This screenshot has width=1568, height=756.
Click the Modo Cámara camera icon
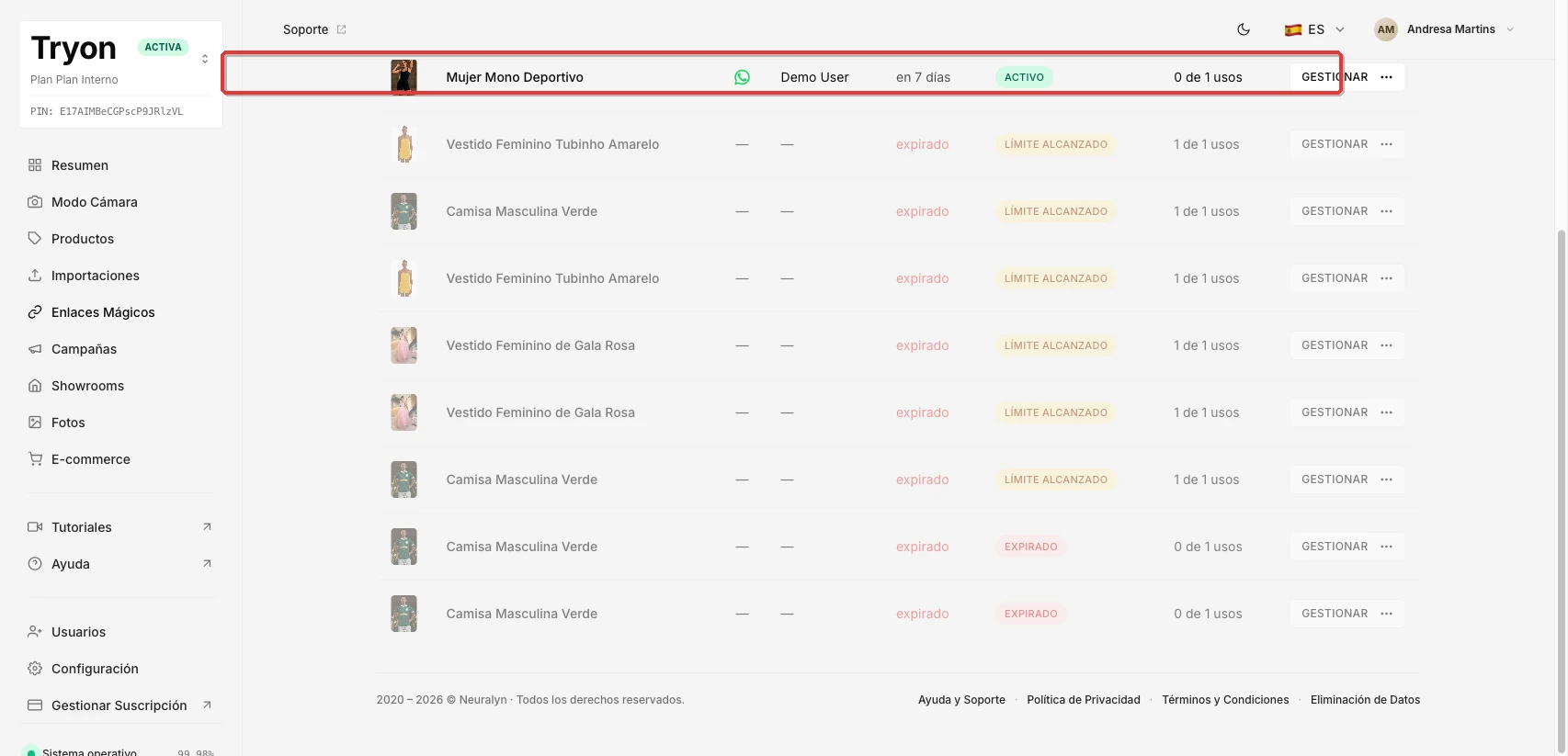pos(35,202)
